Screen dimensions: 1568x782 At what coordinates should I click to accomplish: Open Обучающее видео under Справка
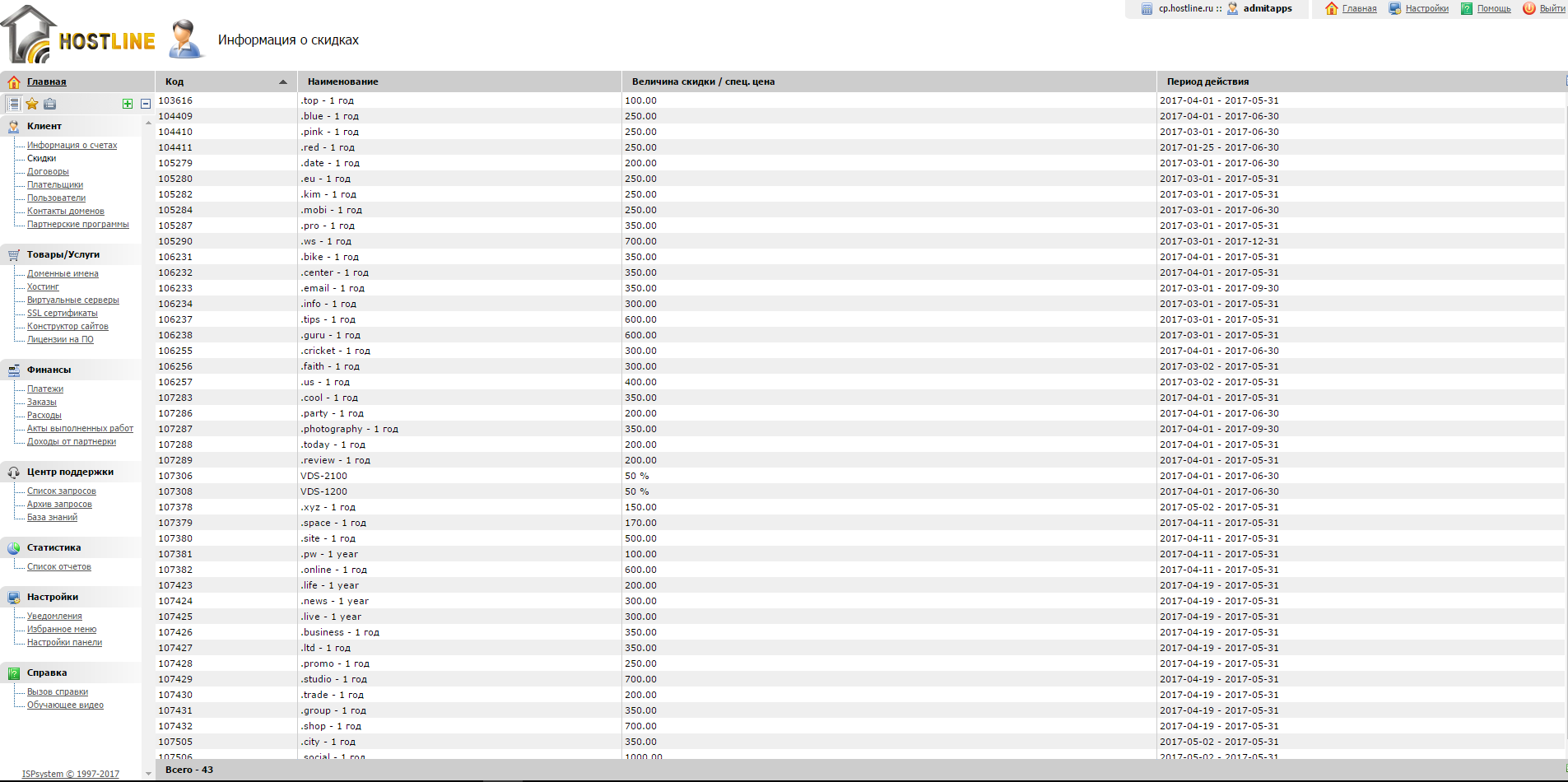pos(65,705)
